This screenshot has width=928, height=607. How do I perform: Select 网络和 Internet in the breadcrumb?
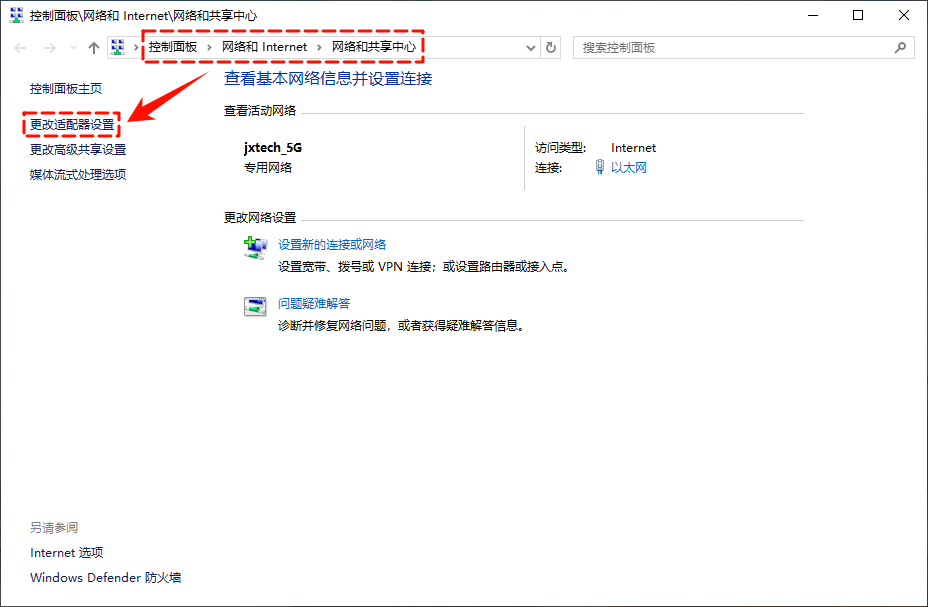click(265, 47)
